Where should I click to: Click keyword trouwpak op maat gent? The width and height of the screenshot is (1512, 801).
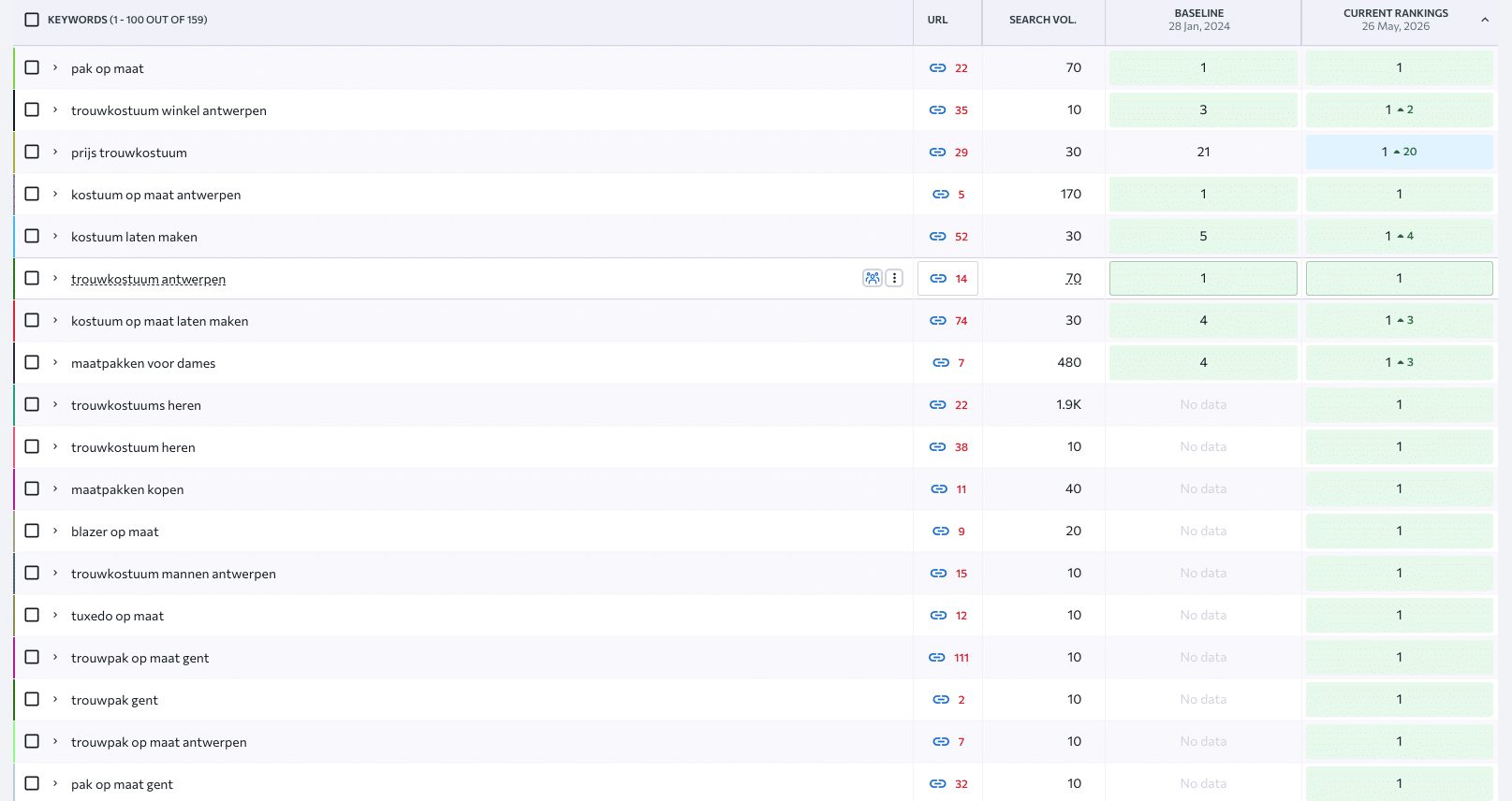(139, 658)
